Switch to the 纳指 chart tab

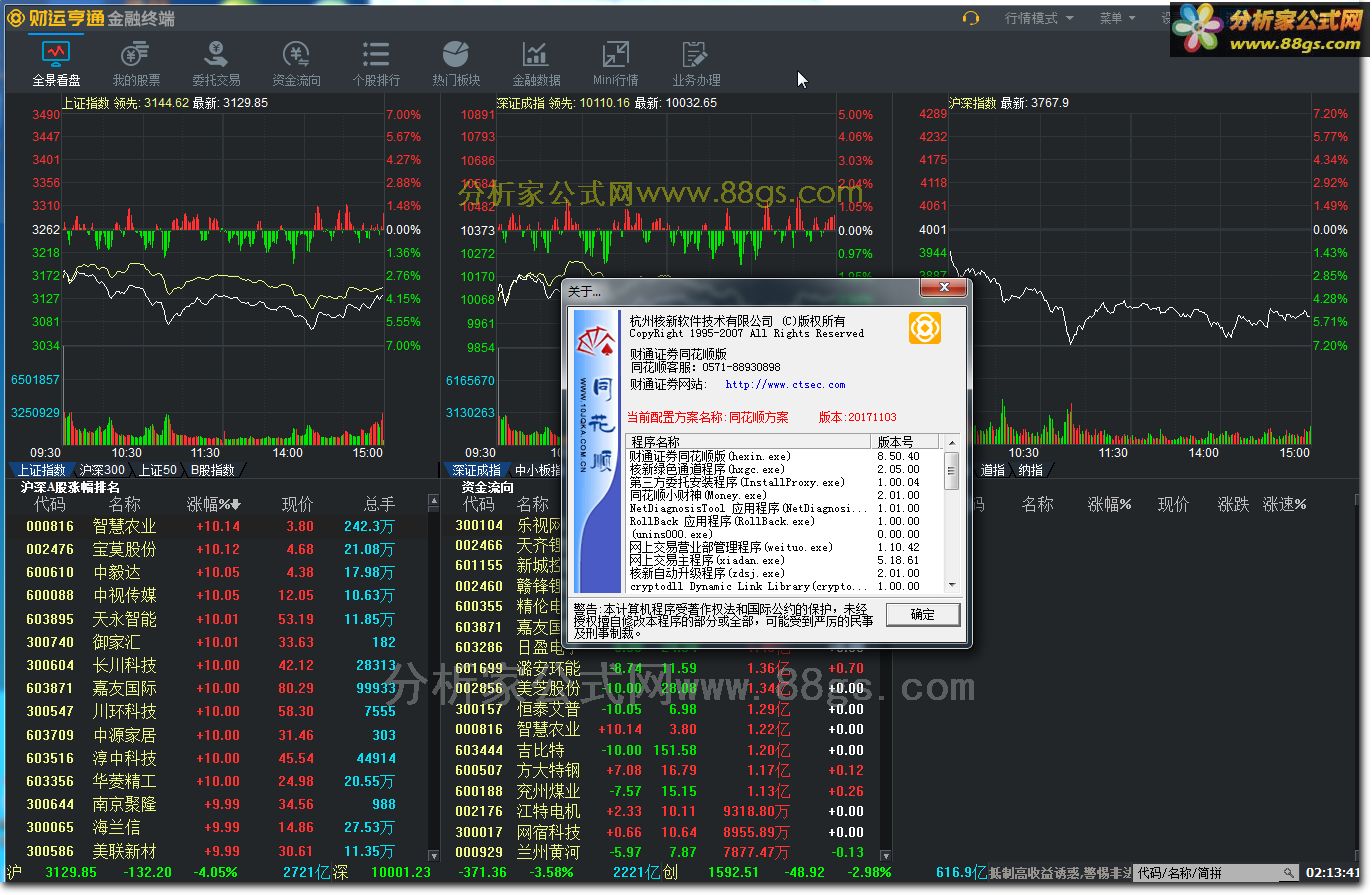[1031, 470]
